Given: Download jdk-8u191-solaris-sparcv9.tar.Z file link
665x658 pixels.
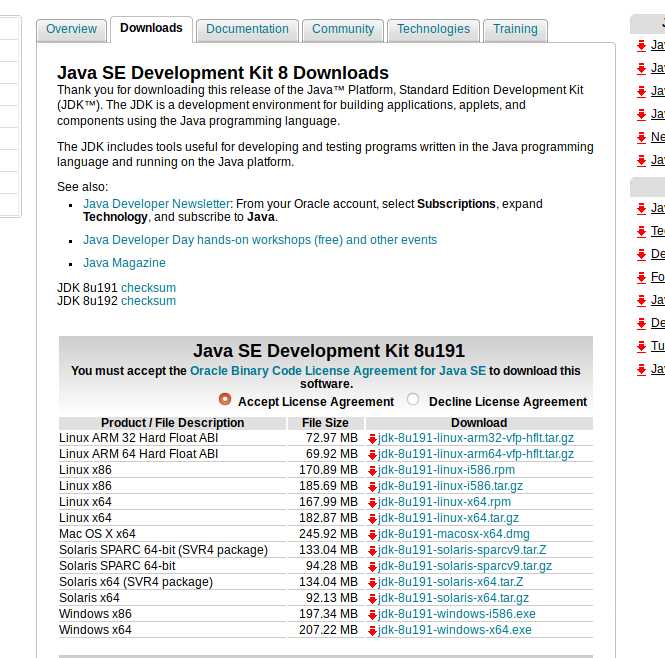Looking at the screenshot, I should 462,550.
